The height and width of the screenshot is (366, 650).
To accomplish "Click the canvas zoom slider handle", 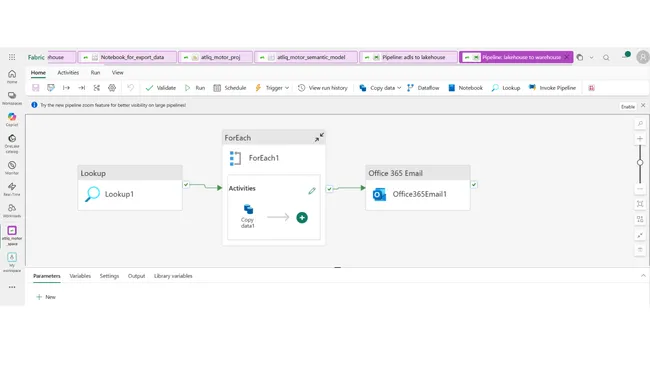I will [x=640, y=162].
